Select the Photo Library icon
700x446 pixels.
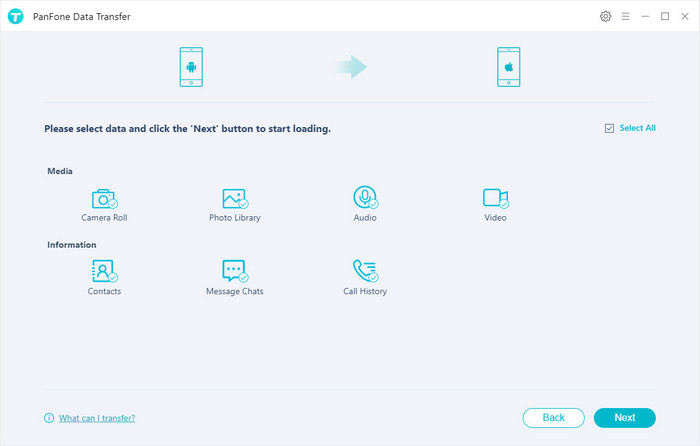(235, 199)
